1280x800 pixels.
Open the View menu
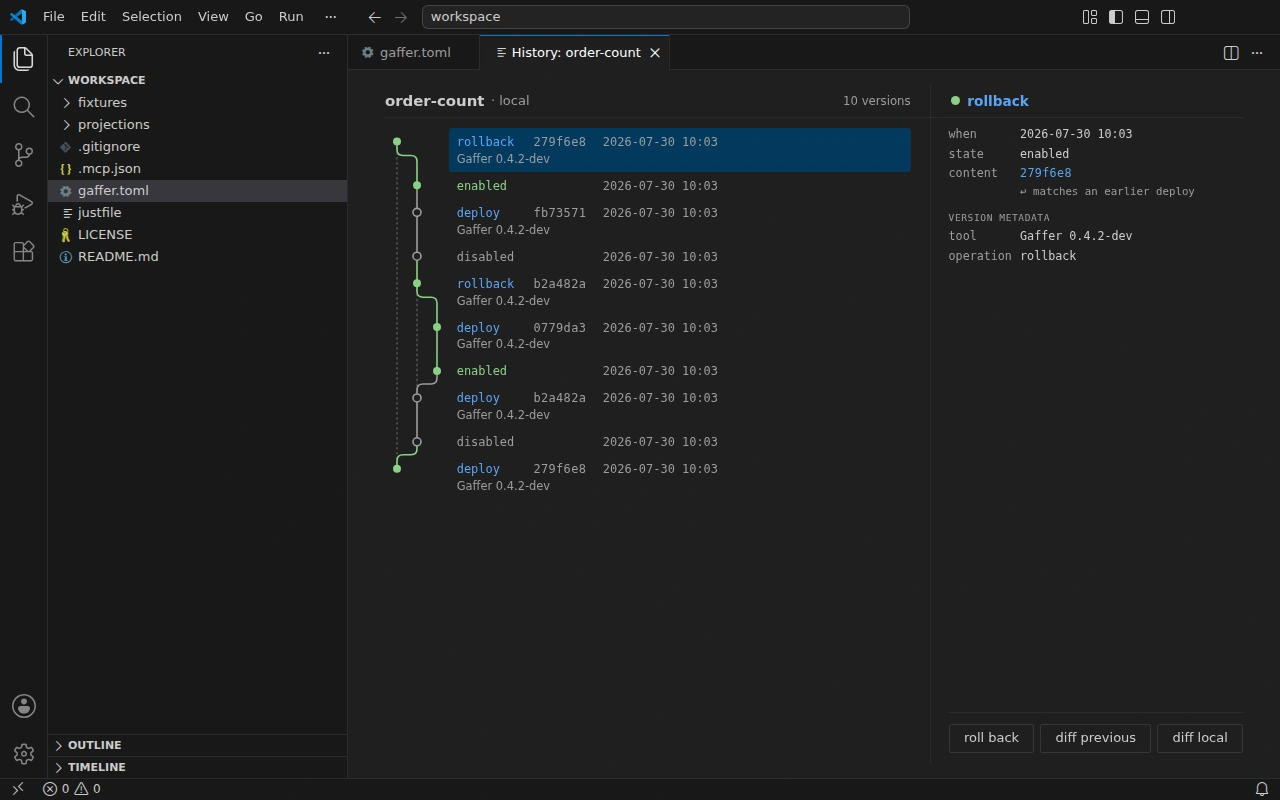(x=213, y=17)
